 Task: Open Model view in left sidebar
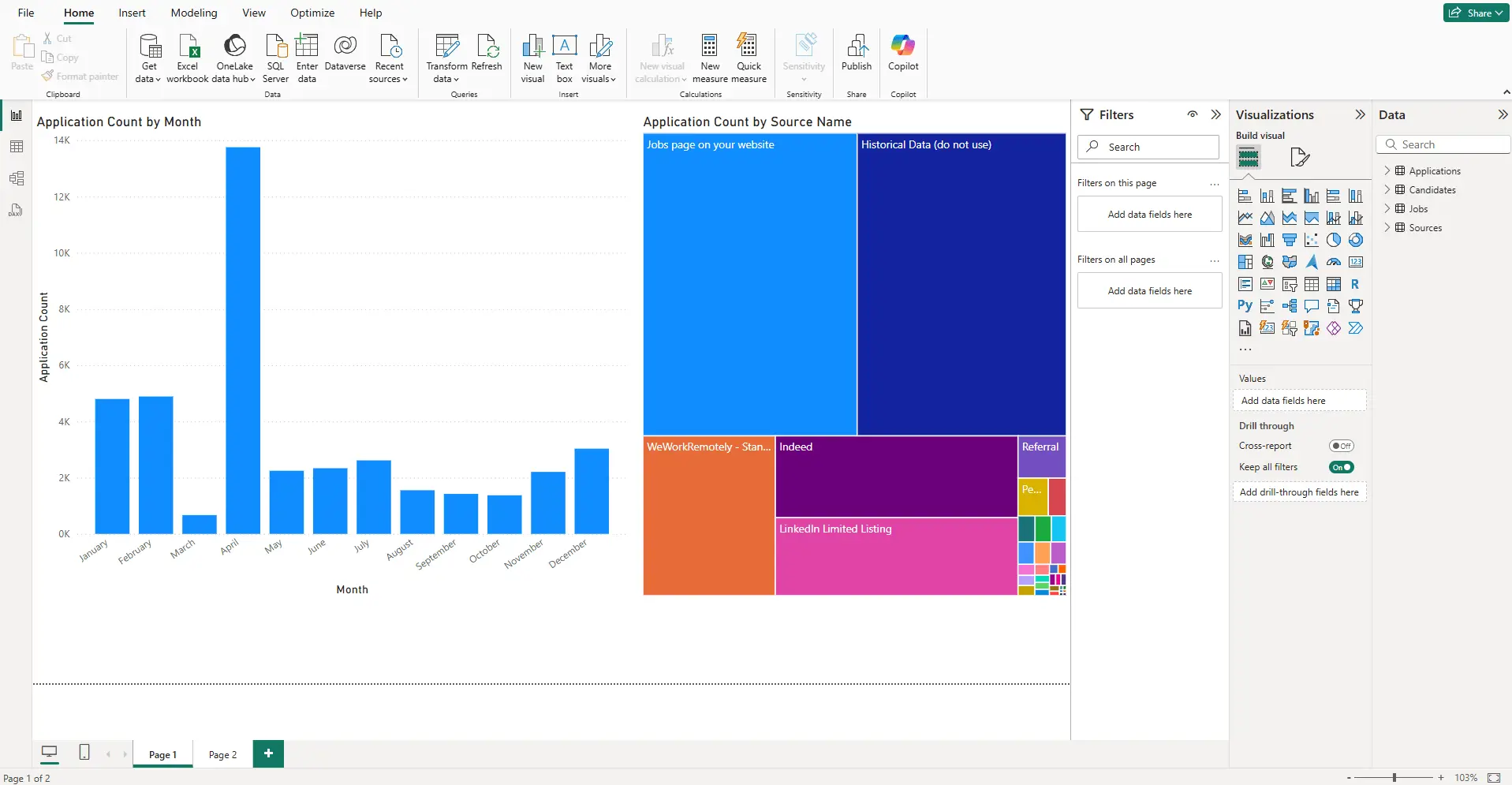coord(17,178)
